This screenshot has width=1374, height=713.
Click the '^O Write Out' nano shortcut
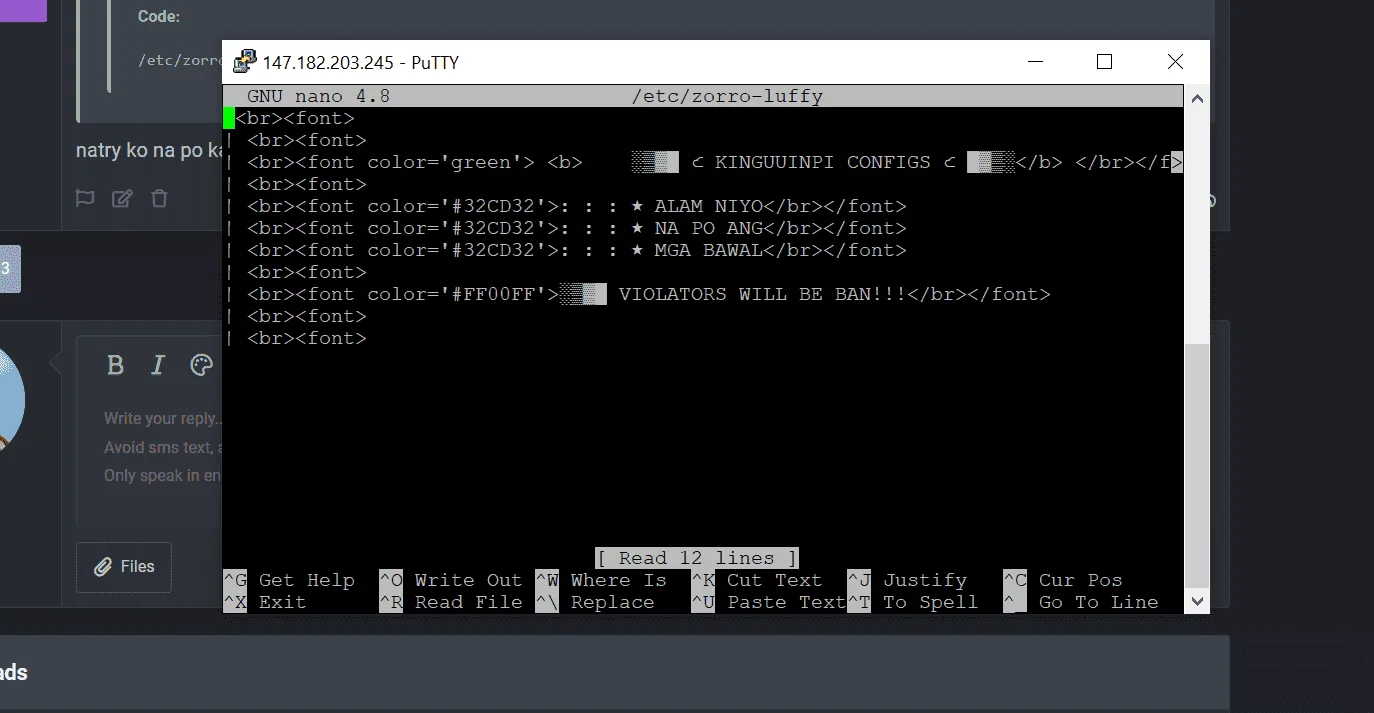click(451, 580)
